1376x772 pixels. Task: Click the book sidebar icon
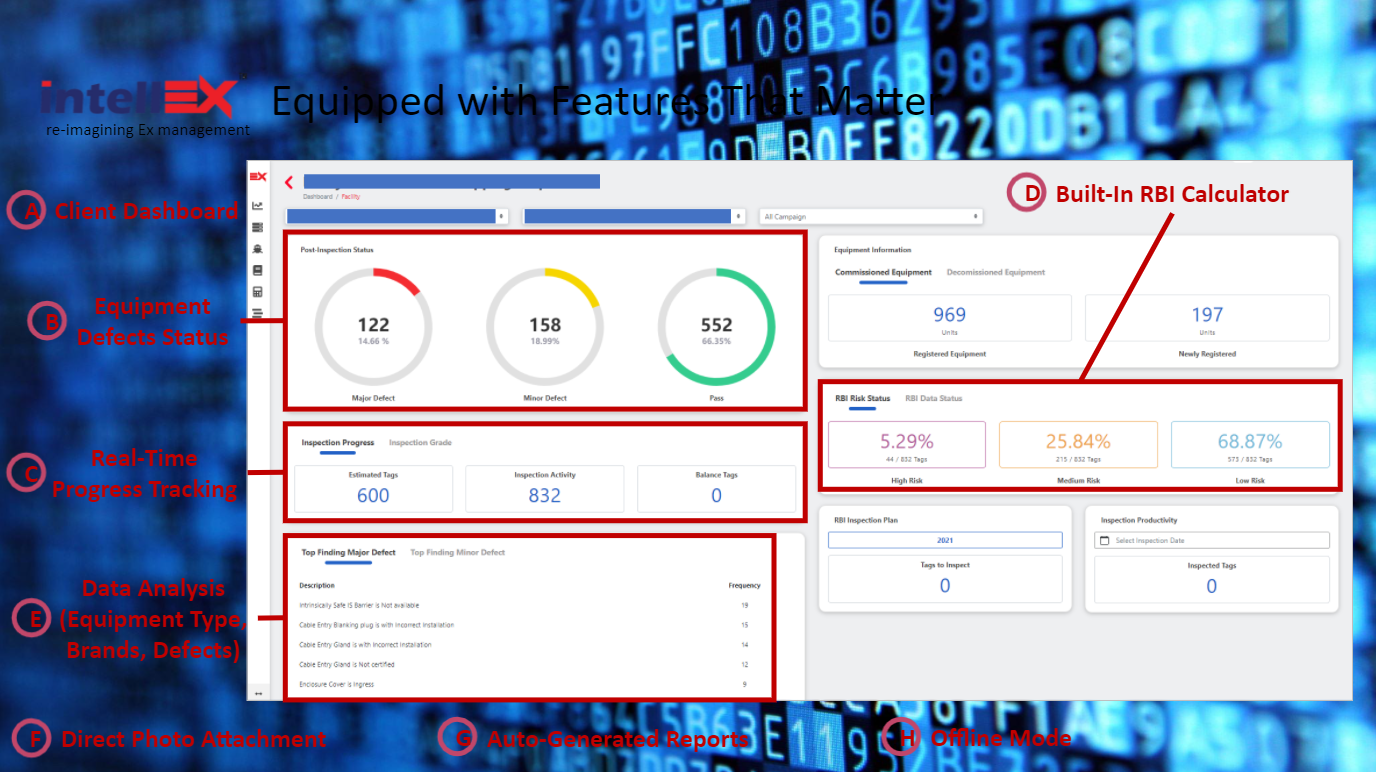[x=258, y=270]
